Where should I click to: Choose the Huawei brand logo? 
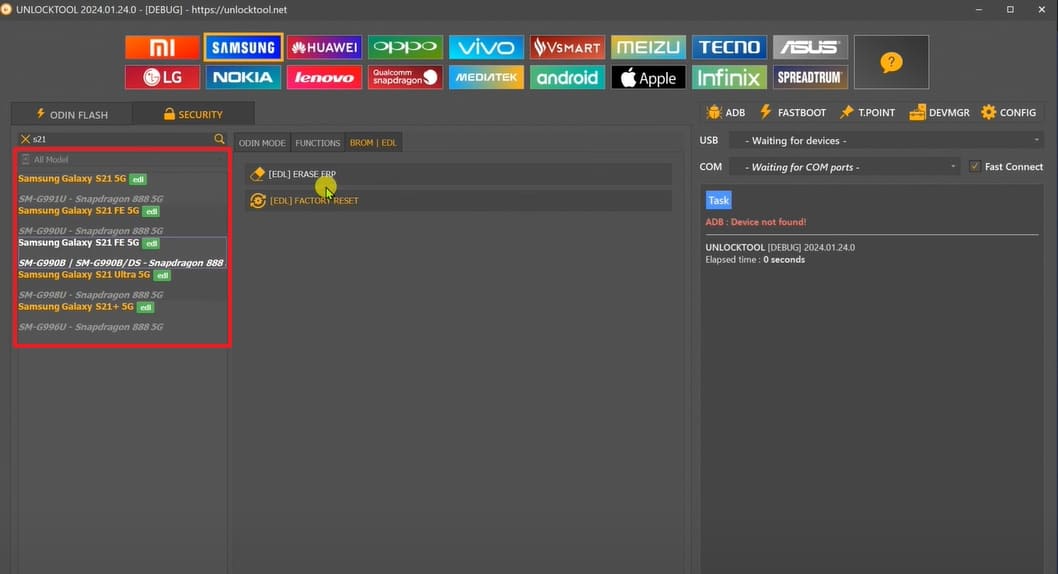[x=324, y=47]
